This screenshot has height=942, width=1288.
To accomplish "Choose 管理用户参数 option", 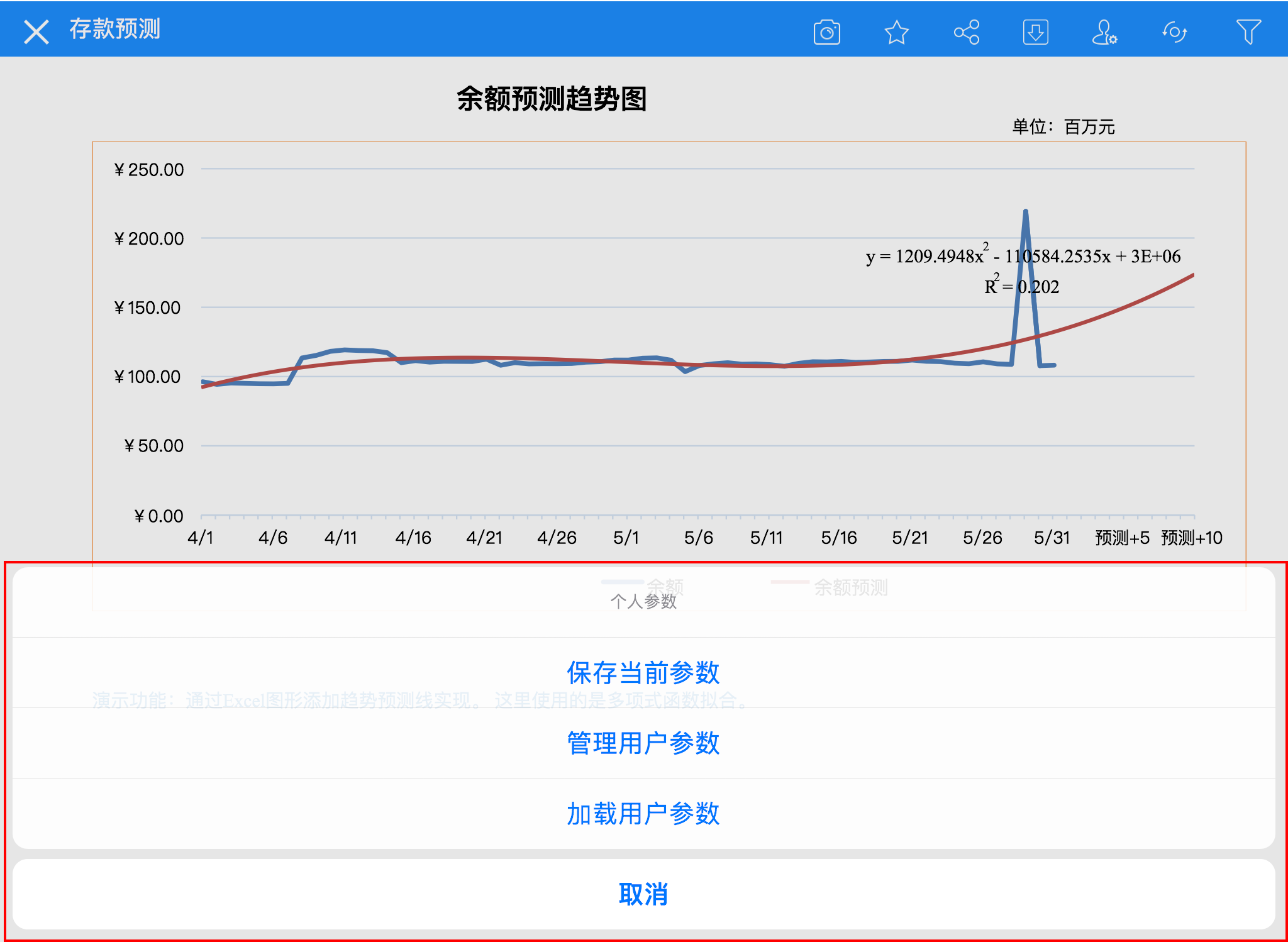I will (x=643, y=743).
